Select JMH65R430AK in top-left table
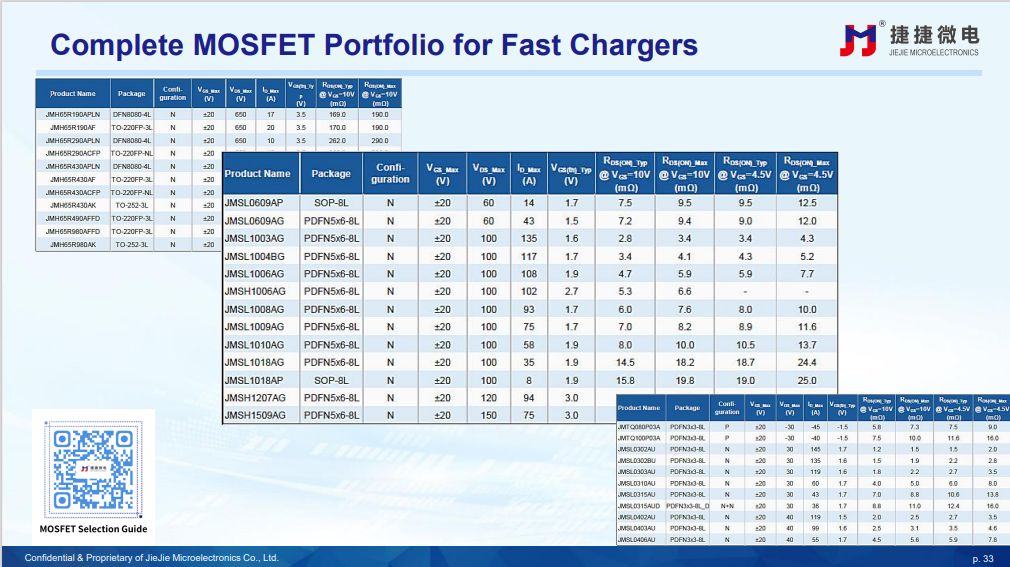Viewport: 1010px width, 567px height. 73,206
